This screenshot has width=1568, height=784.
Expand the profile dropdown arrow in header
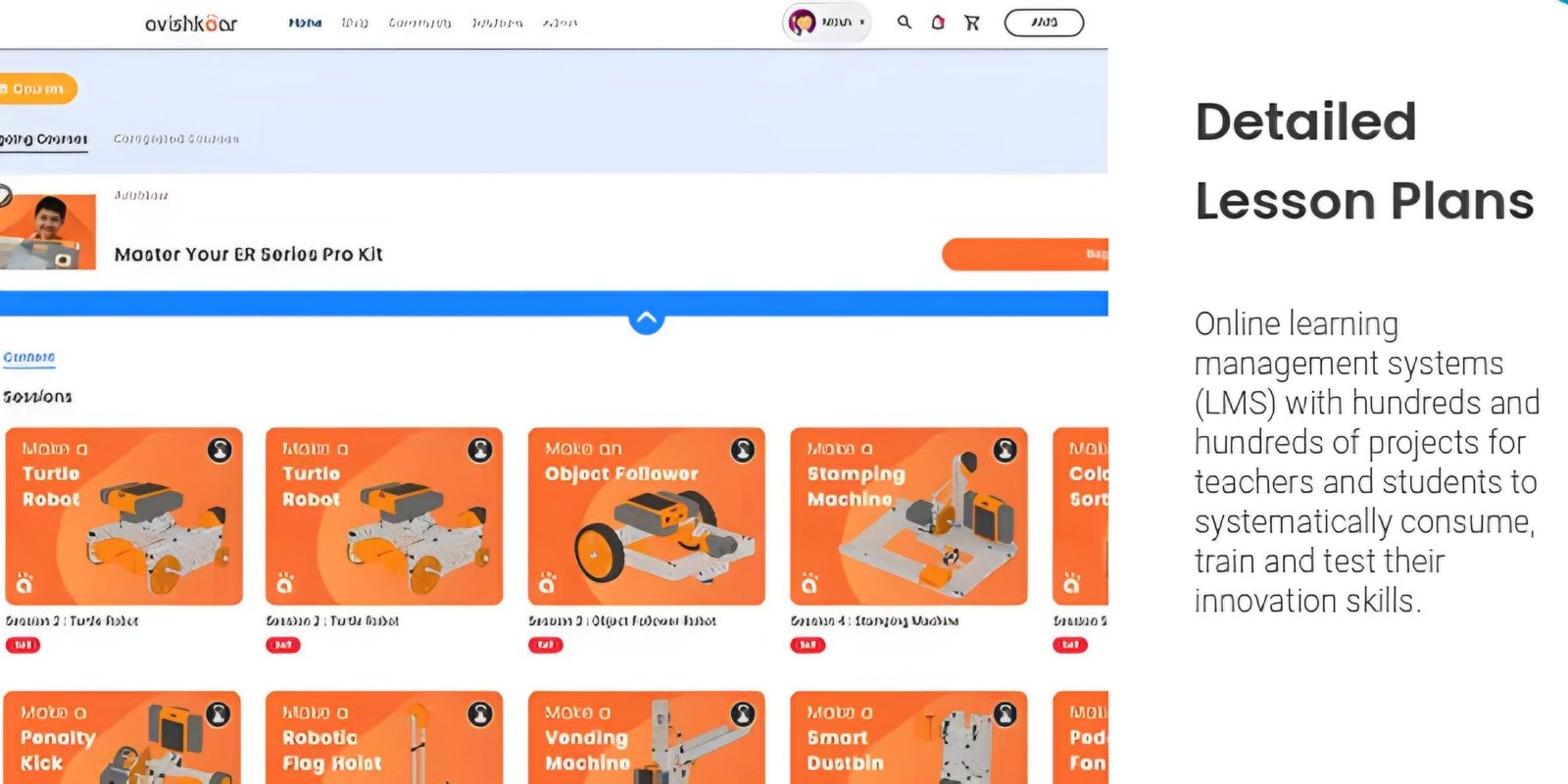click(861, 23)
